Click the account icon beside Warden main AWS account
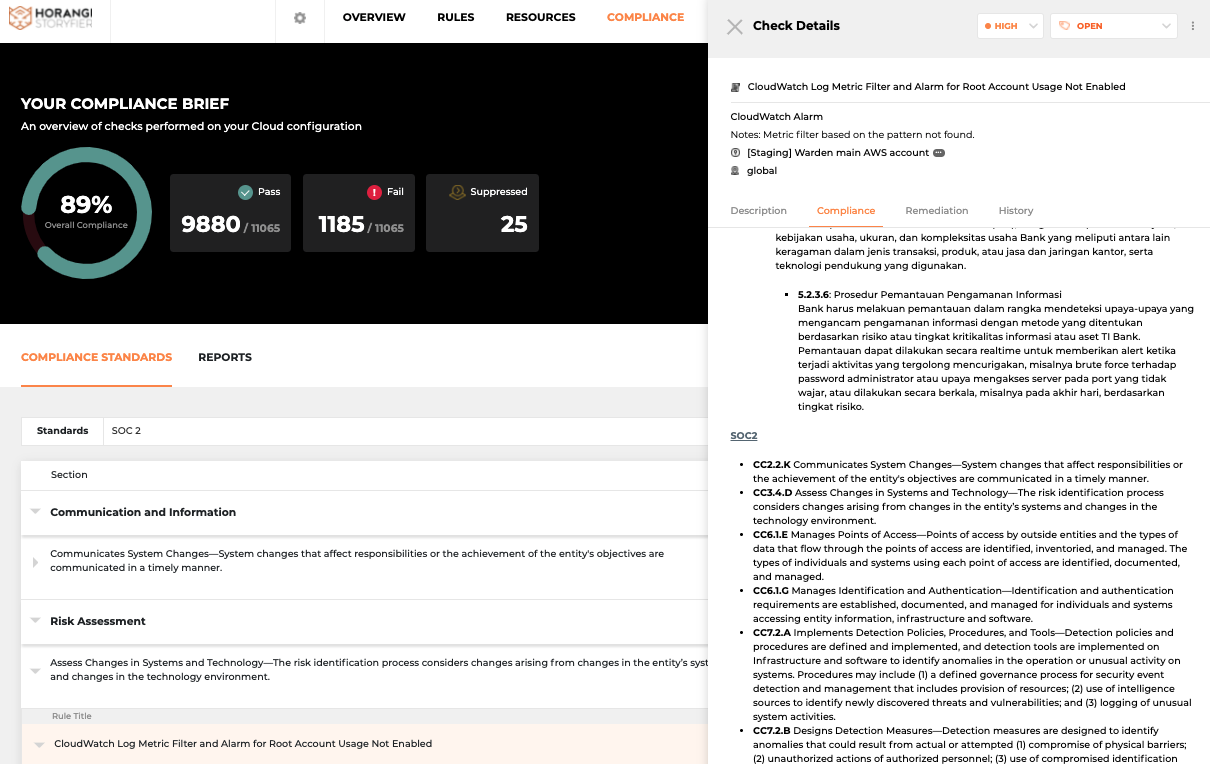 736,153
